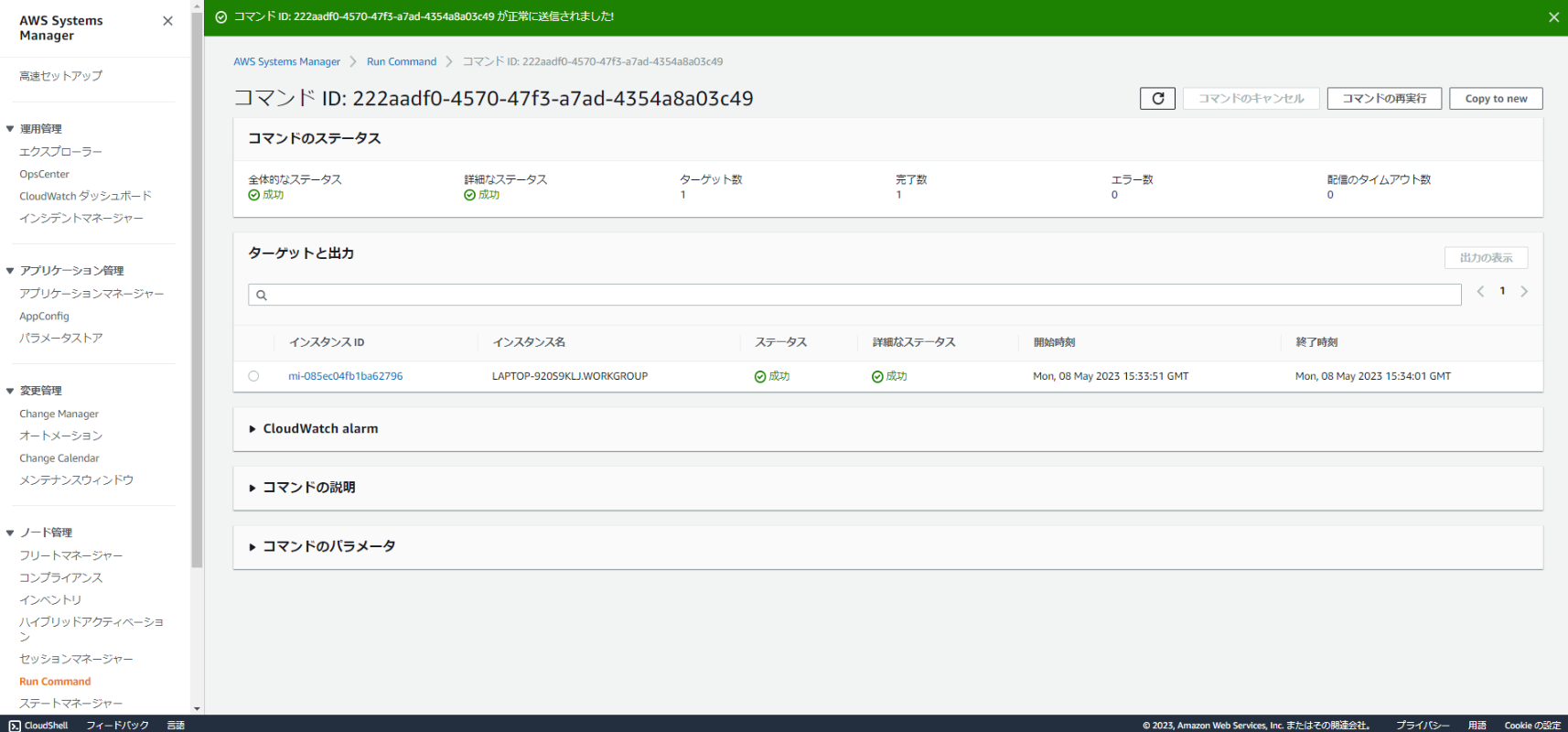Open AWS Systems Manager breadcrumb link
1568x732 pixels.
click(286, 62)
